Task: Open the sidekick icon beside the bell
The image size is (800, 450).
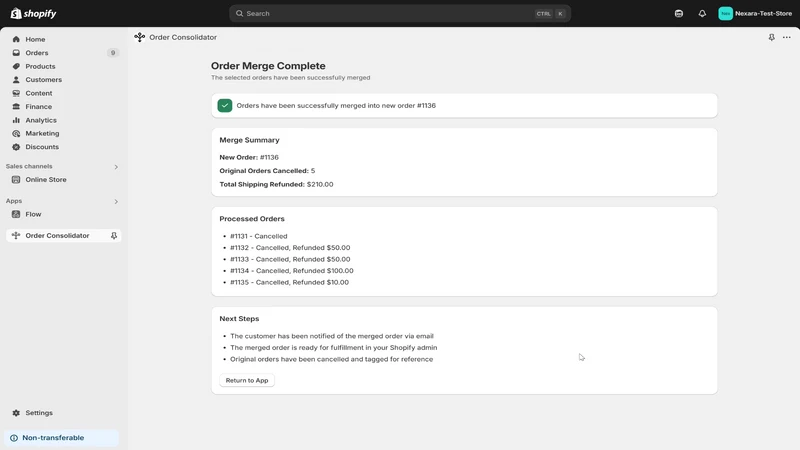Action: (x=679, y=14)
